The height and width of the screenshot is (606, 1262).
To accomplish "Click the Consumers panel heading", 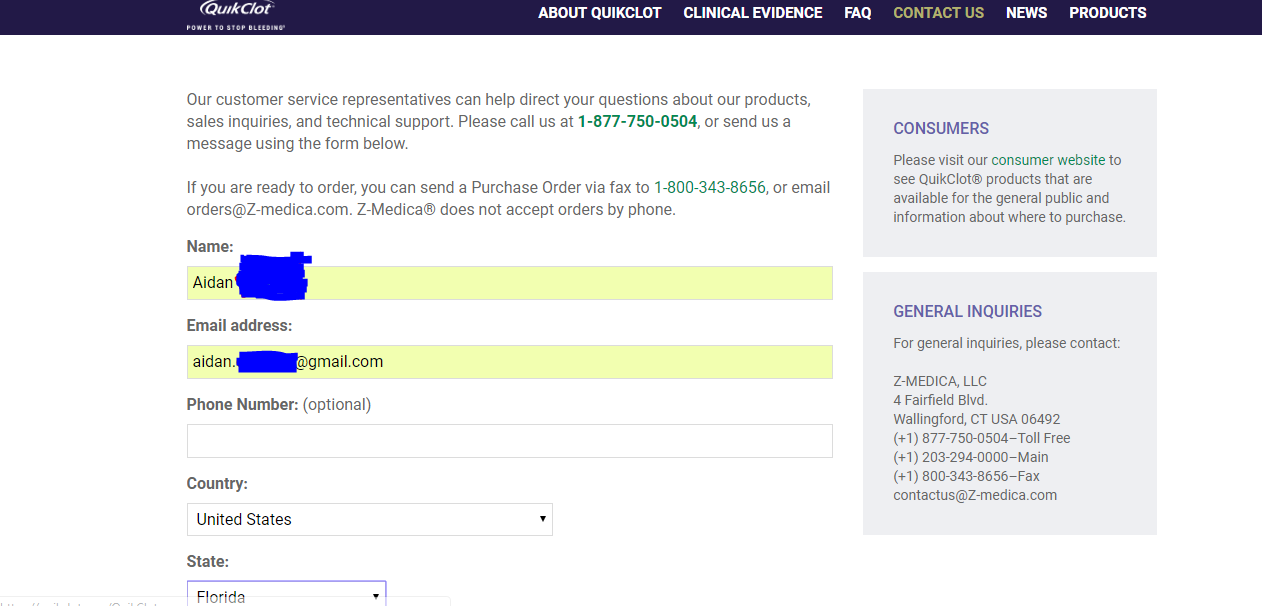I will coord(941,129).
